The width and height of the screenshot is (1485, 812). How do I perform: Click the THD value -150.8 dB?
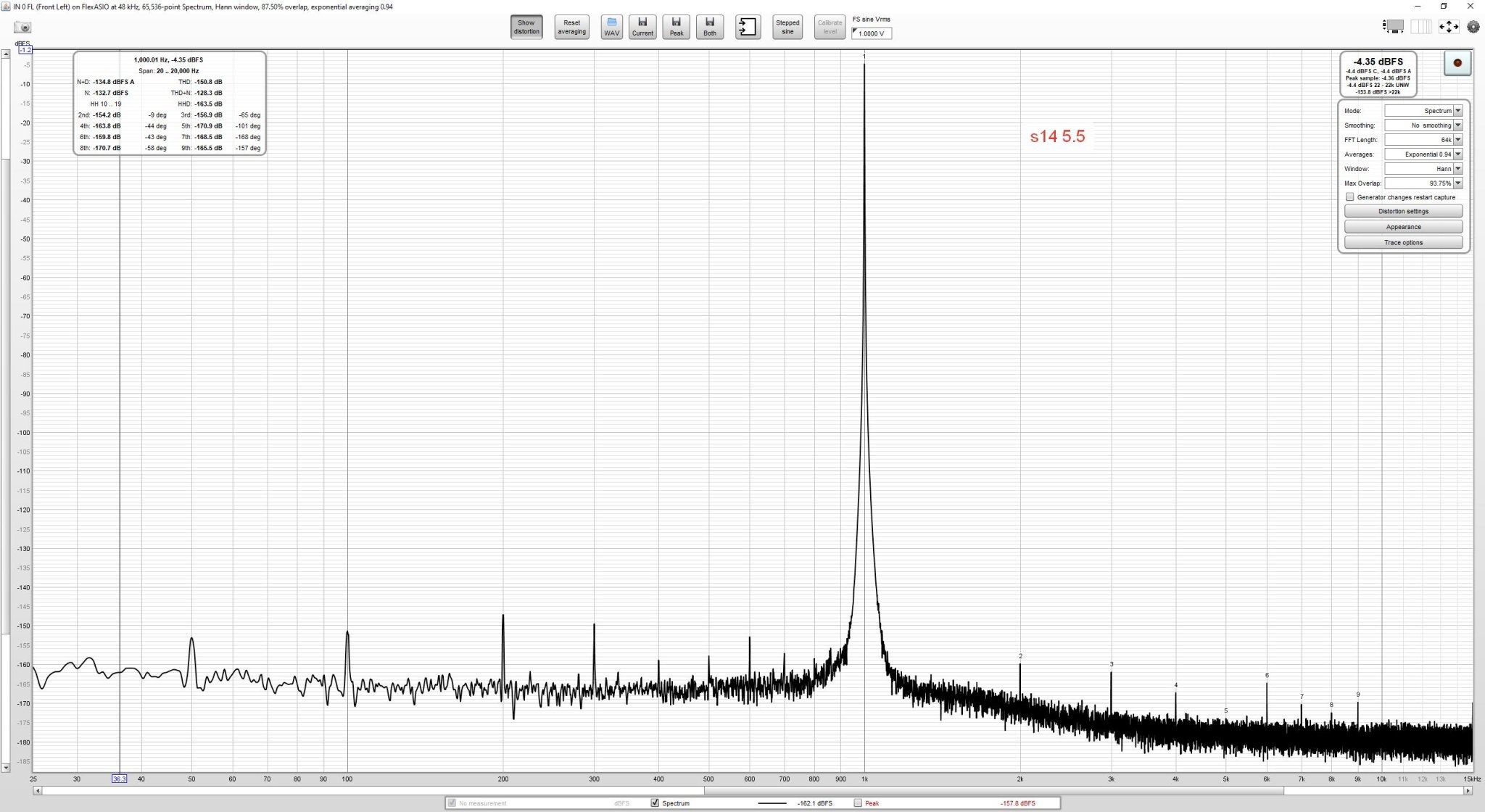[x=208, y=82]
